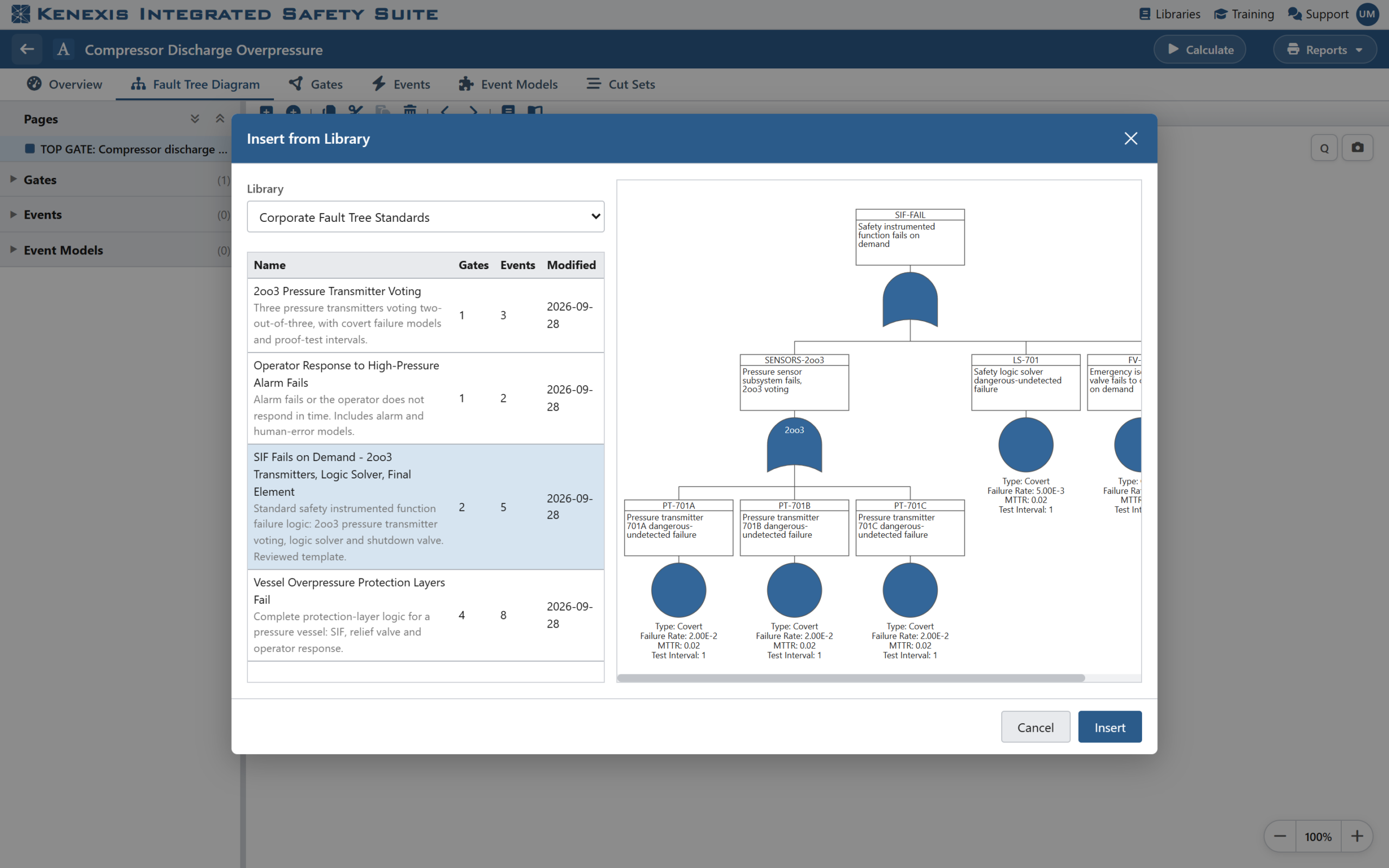This screenshot has height=868, width=1389.
Task: Open the Cut Sets tab
Action: point(621,84)
